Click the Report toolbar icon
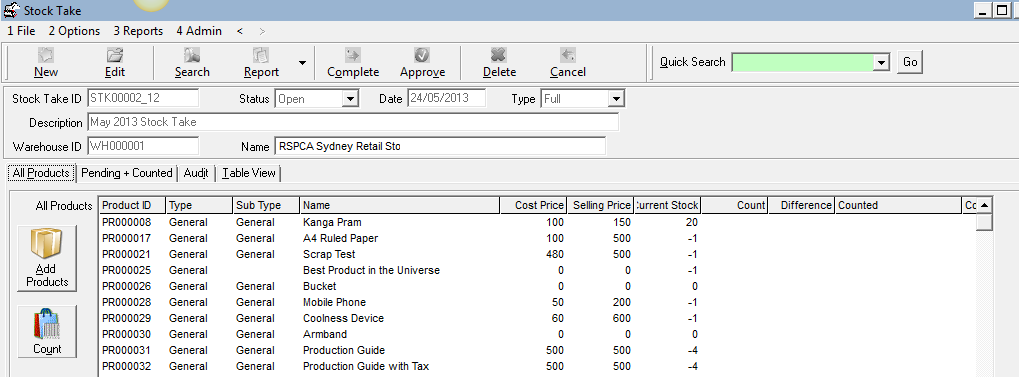The height and width of the screenshot is (377, 1019). 261,55
